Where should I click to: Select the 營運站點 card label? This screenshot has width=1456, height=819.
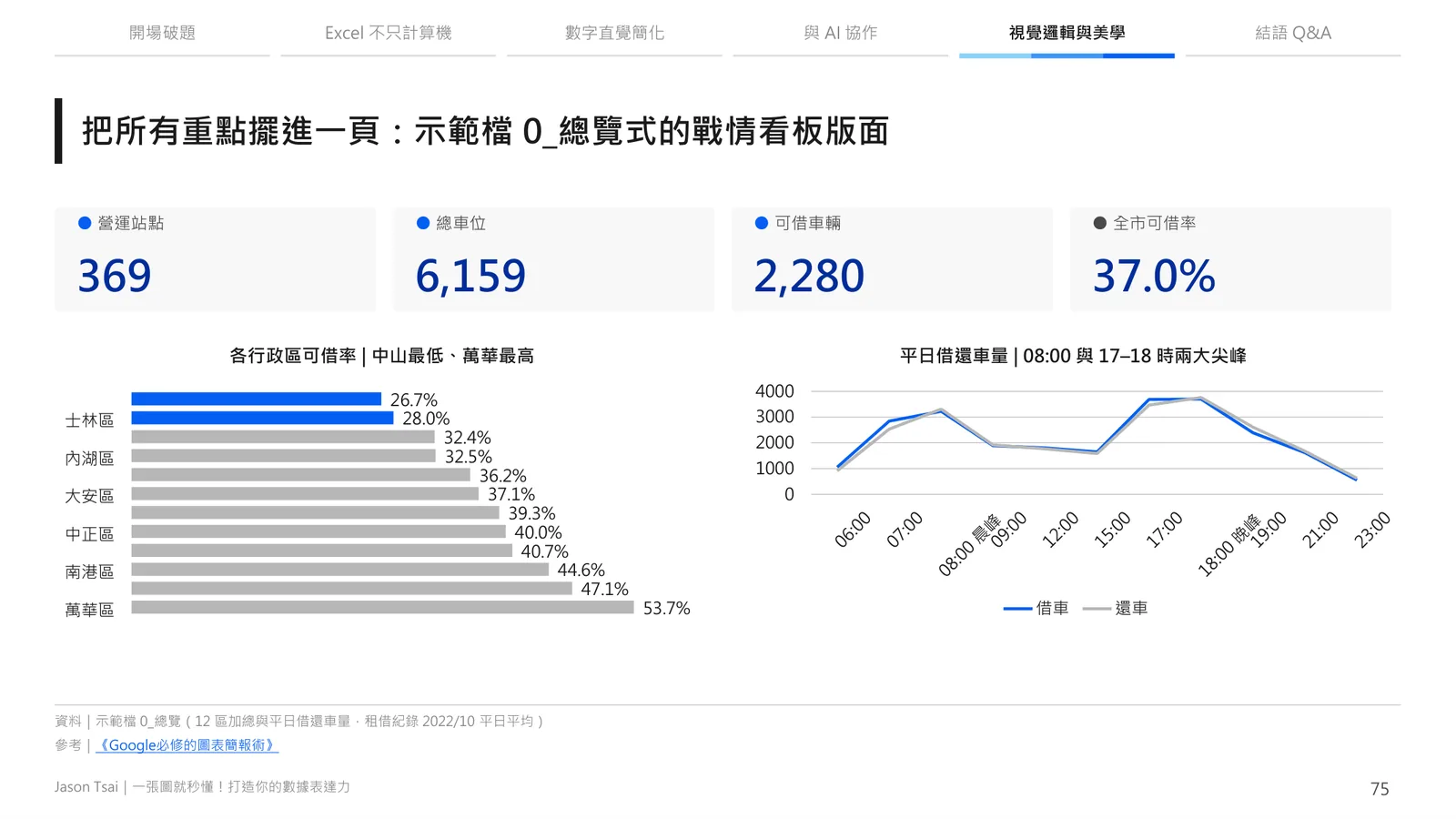pos(131,223)
